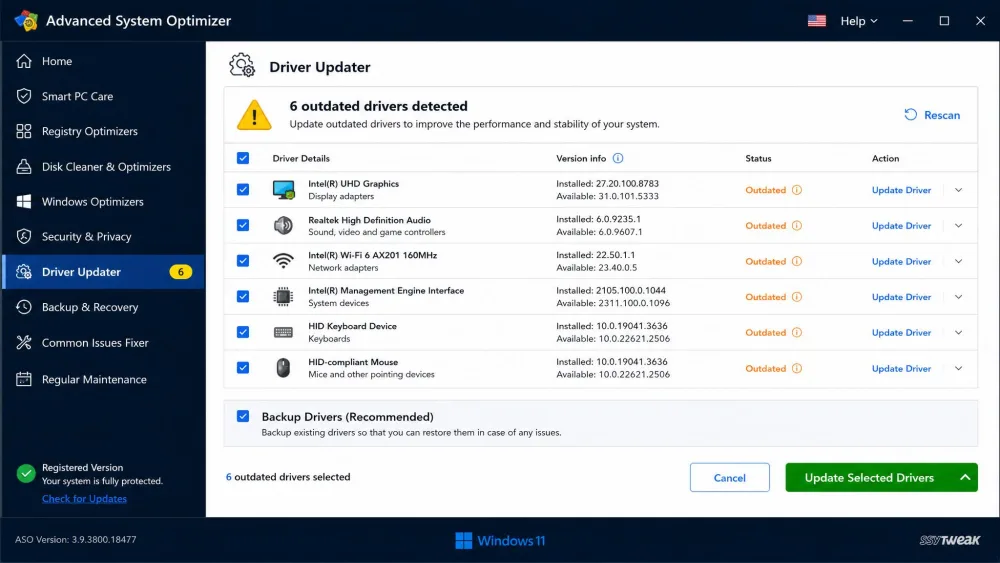Toggle the select-all drivers header checkbox
The image size is (1000, 563).
243,158
